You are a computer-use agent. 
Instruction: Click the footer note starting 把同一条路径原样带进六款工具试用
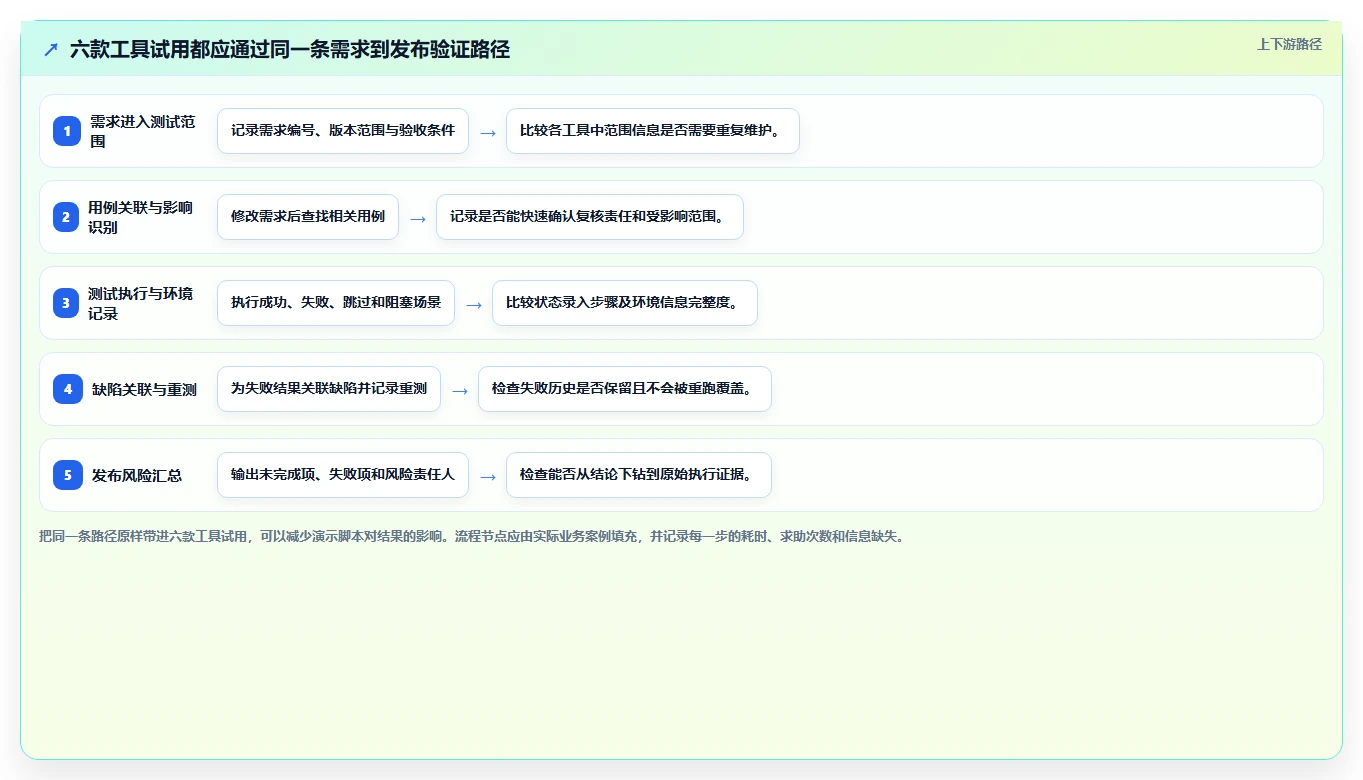pos(472,536)
